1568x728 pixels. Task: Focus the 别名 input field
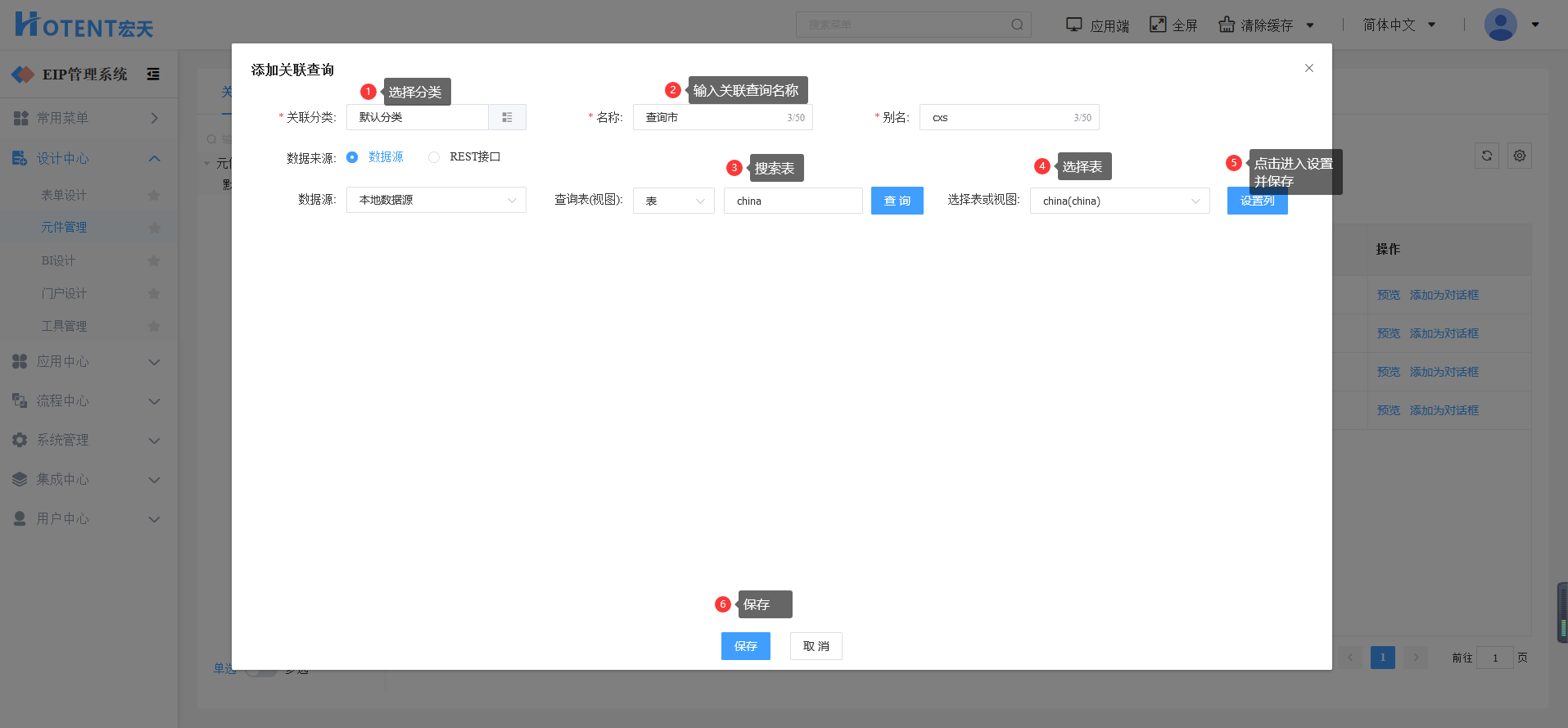[x=1010, y=117]
